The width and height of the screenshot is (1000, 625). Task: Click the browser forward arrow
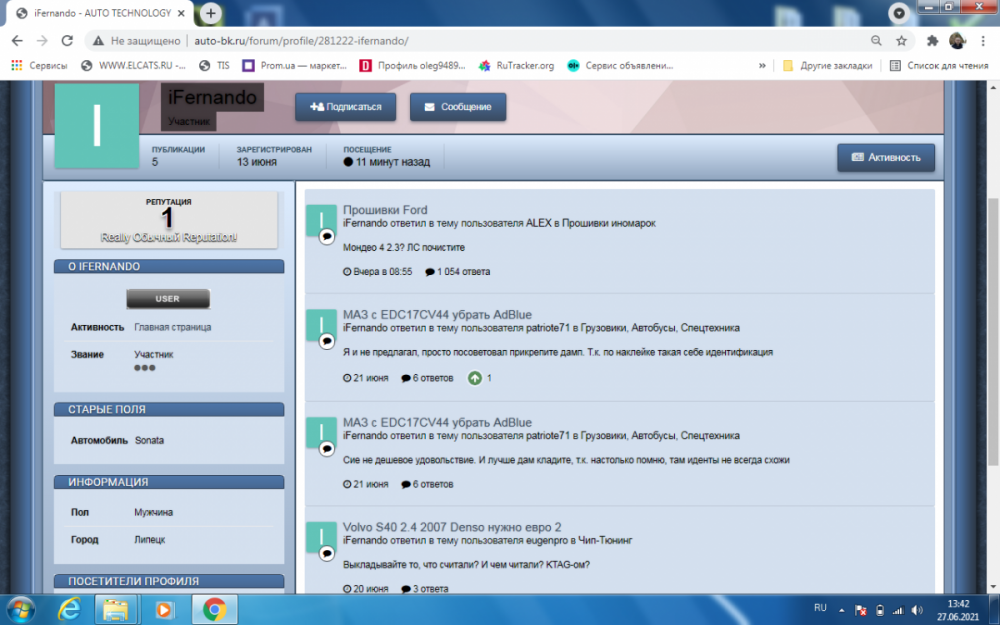click(42, 41)
